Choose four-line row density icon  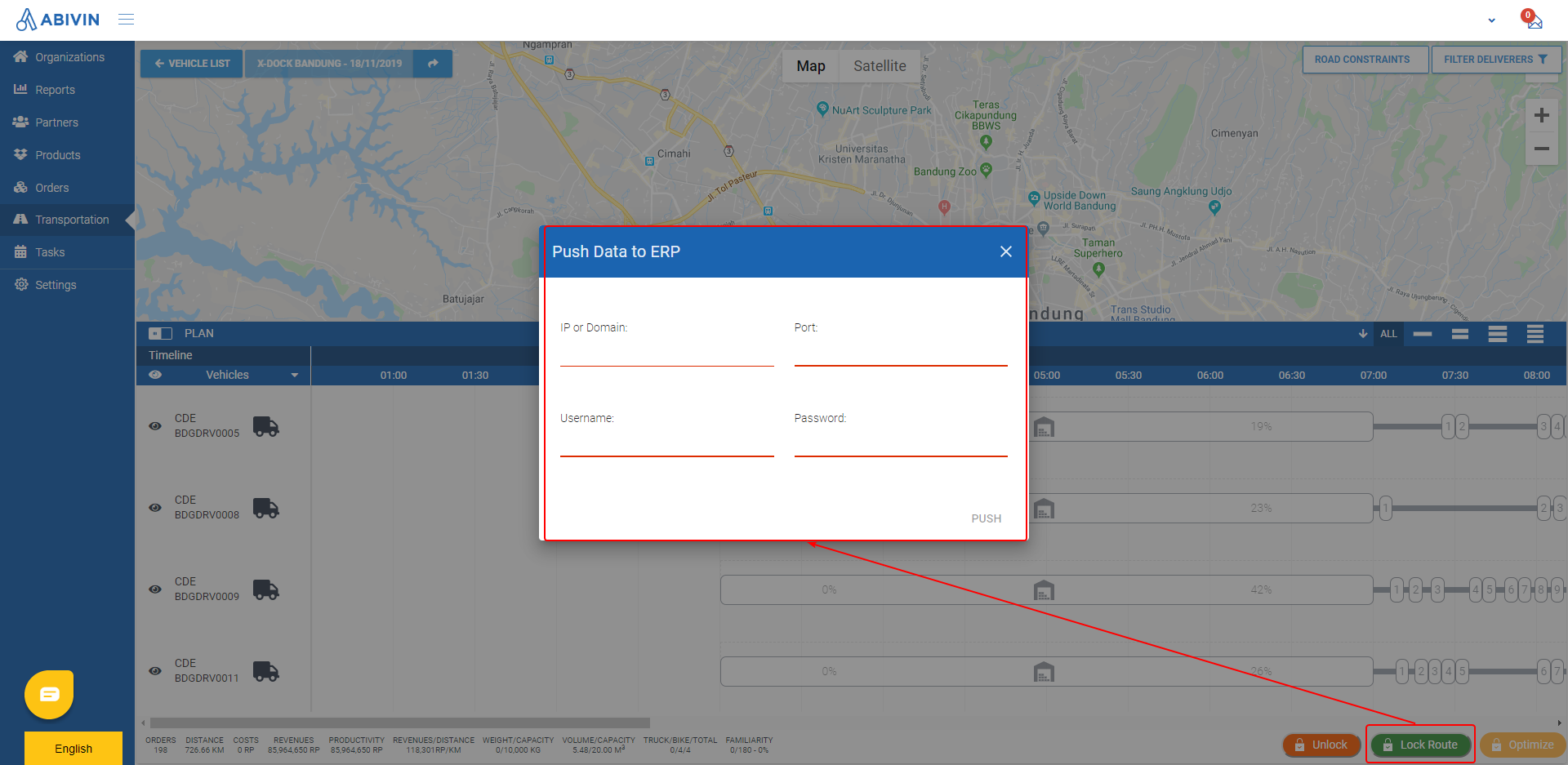[x=1535, y=333]
